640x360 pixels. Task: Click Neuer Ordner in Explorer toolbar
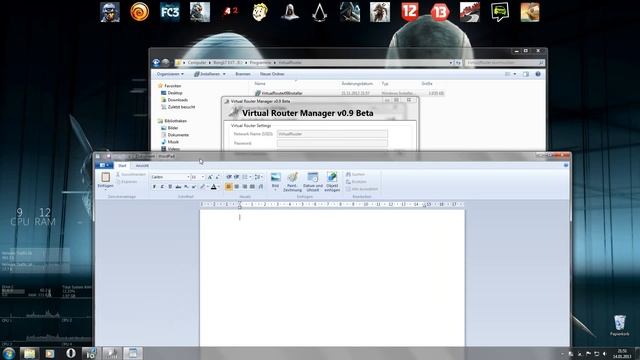272,74
